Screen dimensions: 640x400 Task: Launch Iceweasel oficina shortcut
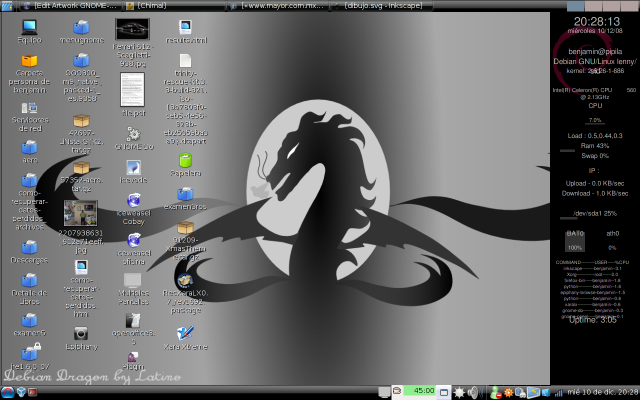pos(133,240)
